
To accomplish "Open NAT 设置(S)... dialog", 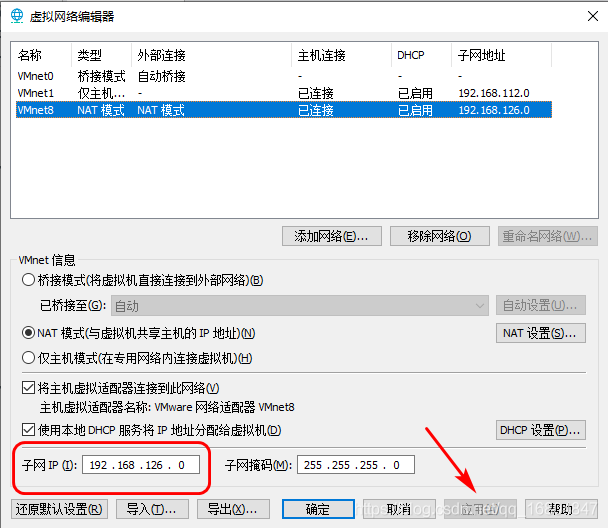I will pyautogui.click(x=541, y=333).
